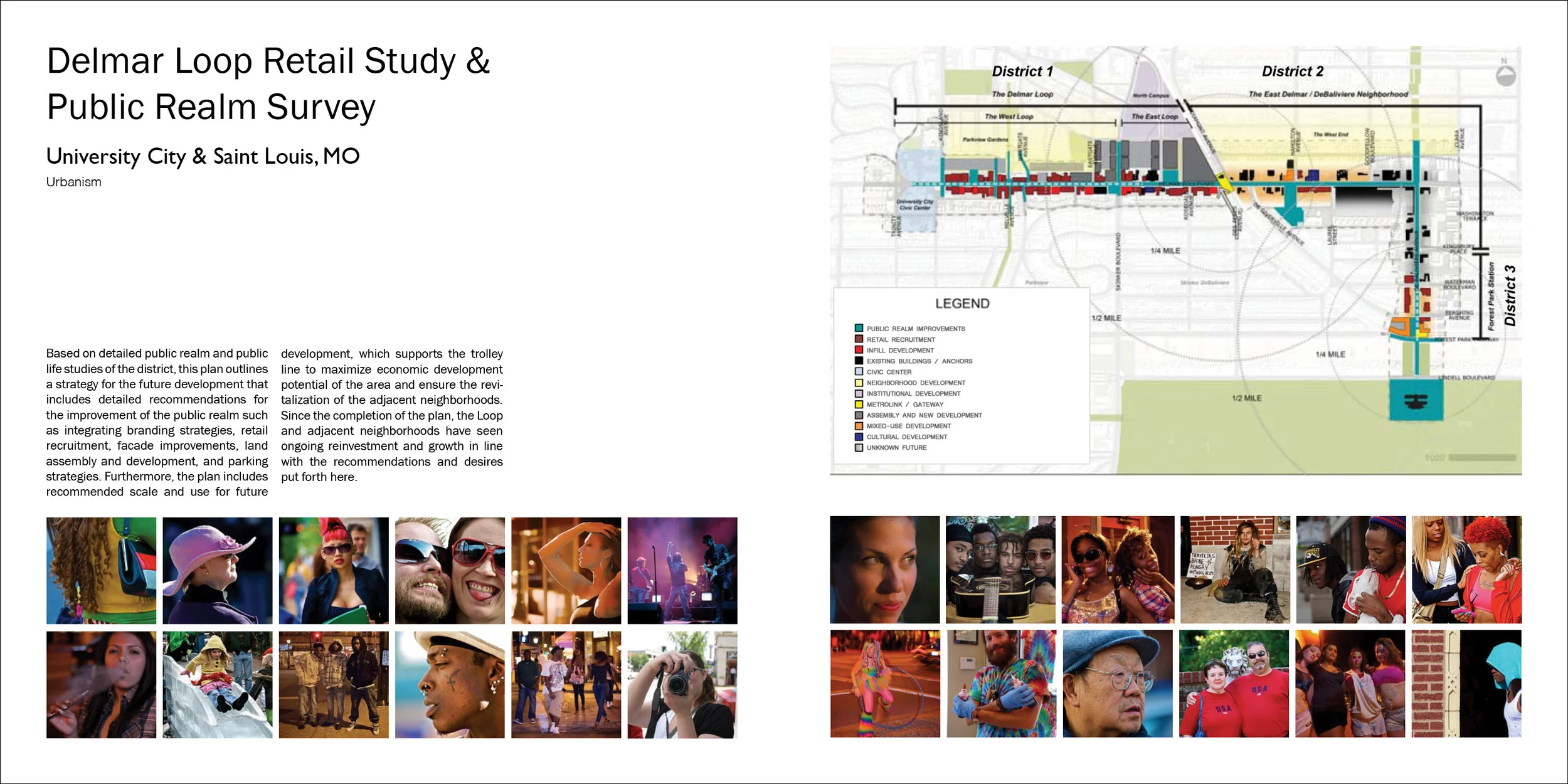Click the teal Forest Park symbol box on the map
1568x784 pixels.
[x=1416, y=400]
